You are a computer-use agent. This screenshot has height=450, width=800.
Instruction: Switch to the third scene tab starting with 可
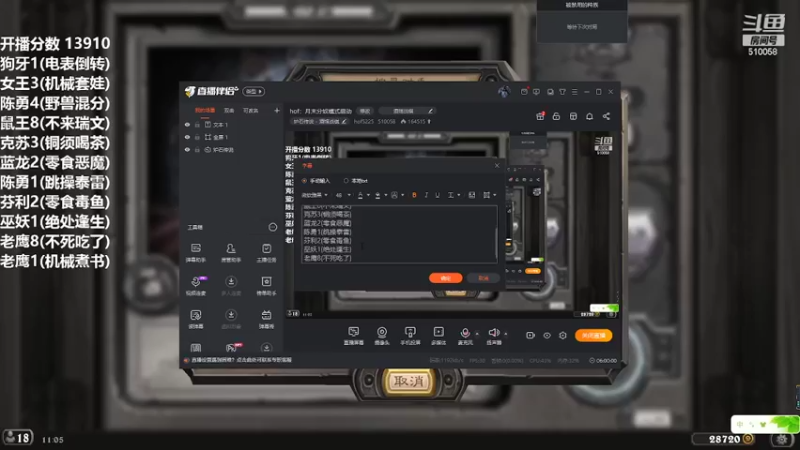point(250,110)
